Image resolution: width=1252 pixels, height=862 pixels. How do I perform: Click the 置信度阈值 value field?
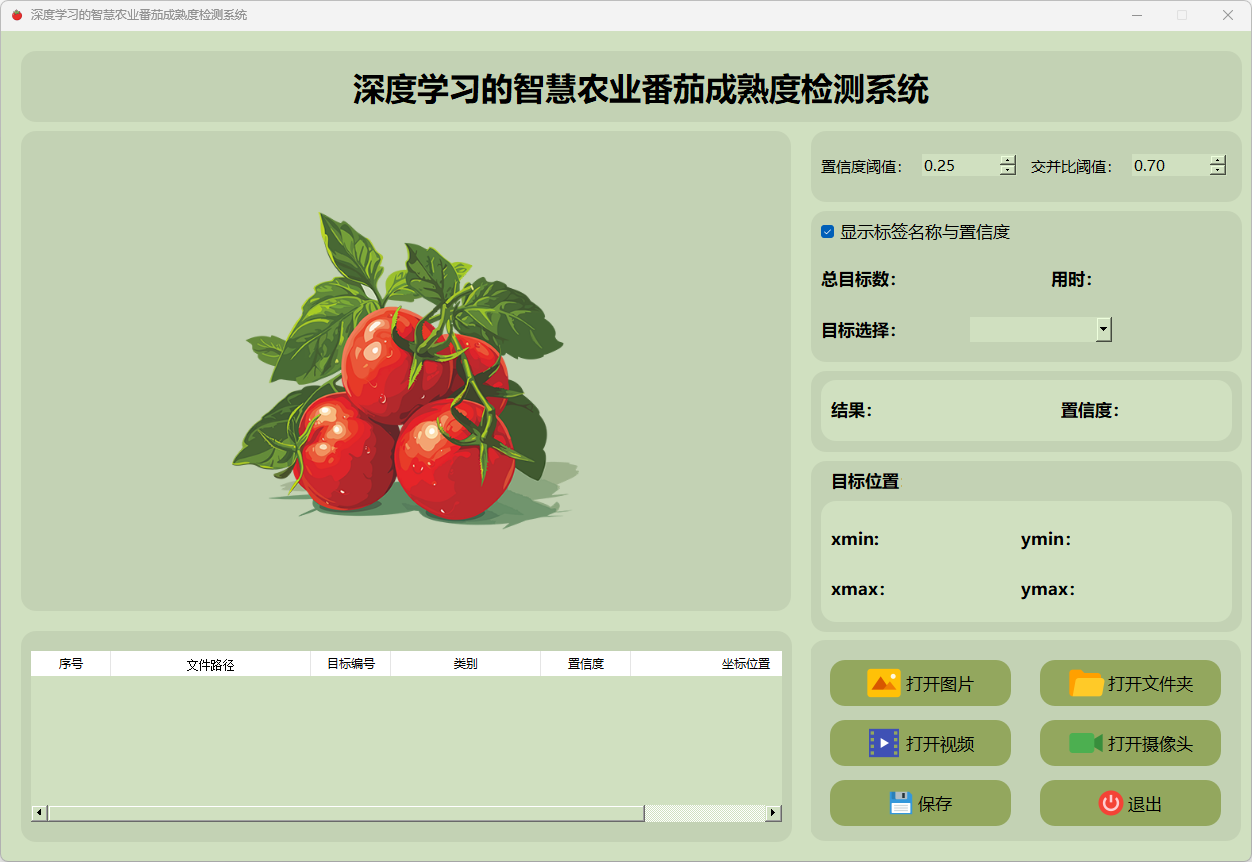(958, 166)
